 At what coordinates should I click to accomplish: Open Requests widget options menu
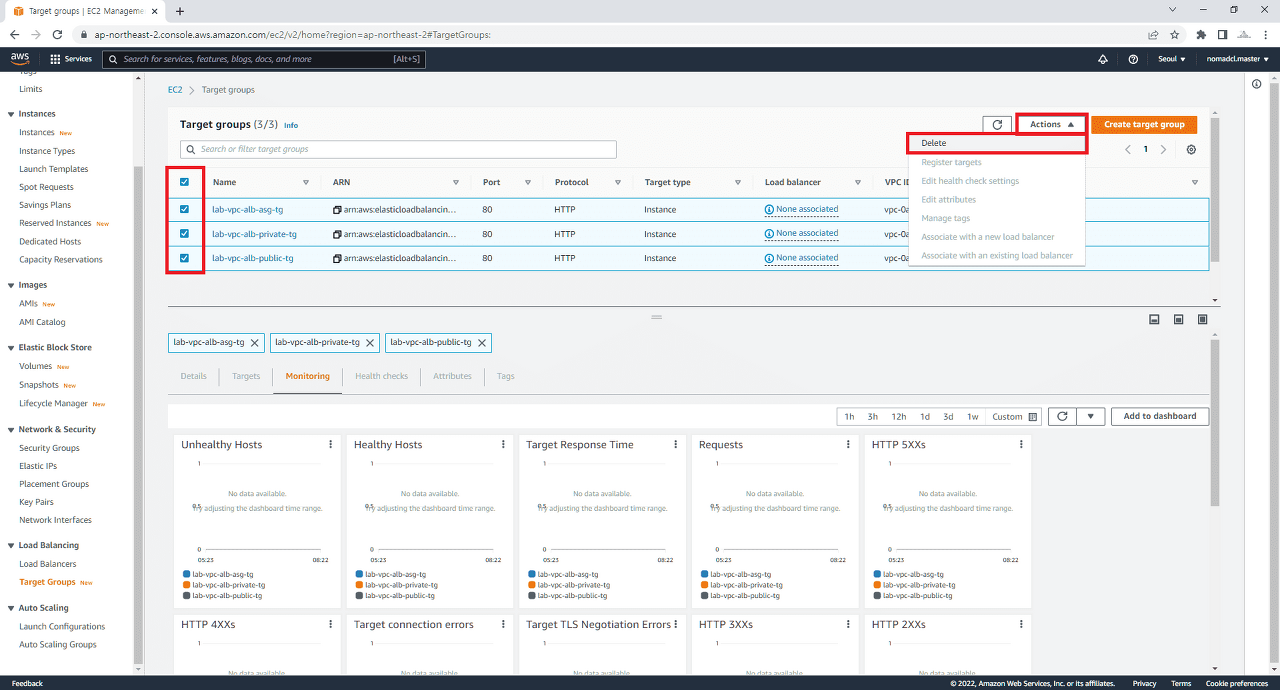(x=849, y=445)
